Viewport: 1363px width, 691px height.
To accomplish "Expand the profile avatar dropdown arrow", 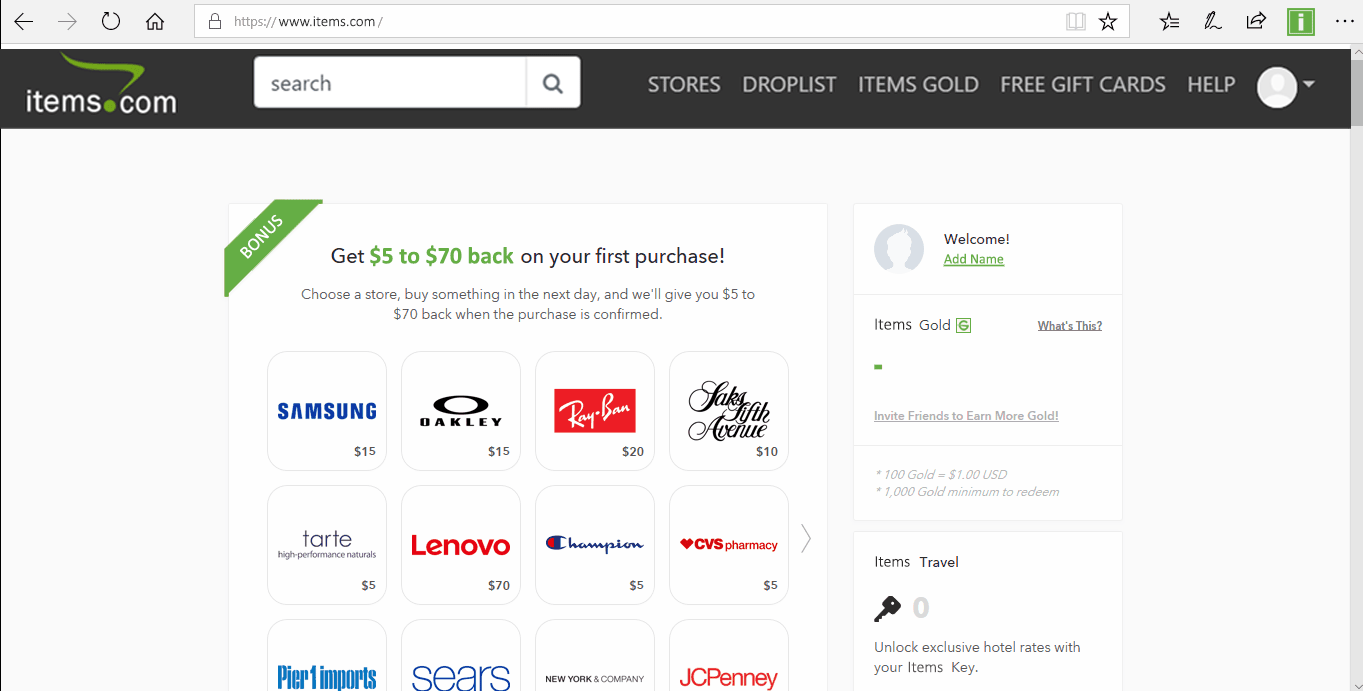I will click(x=1308, y=85).
